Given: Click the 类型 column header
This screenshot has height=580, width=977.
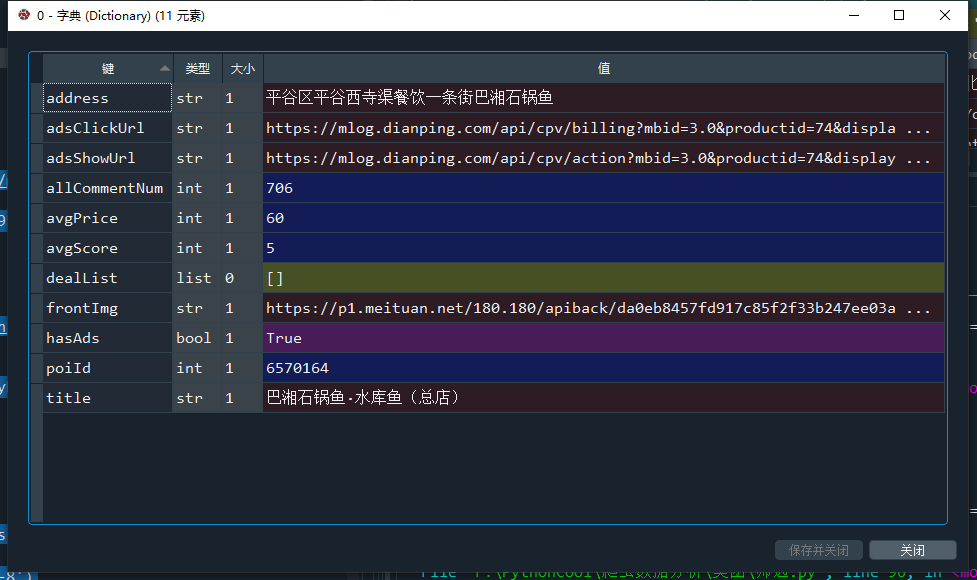Looking at the screenshot, I should coord(198,69).
